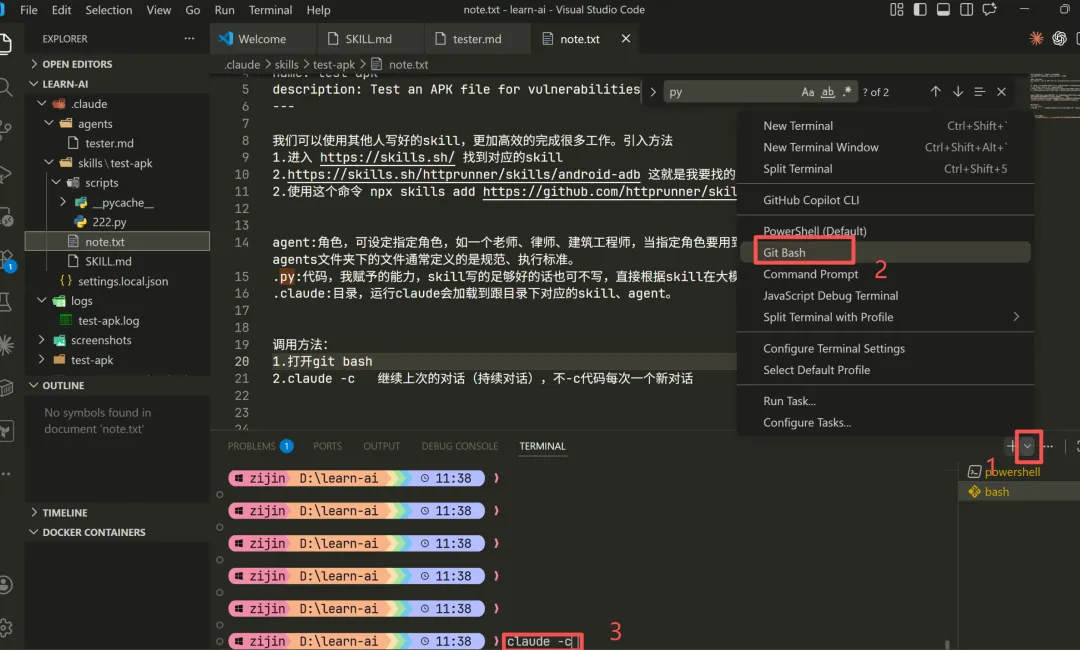Switch to the DEBUG CONSOLE panel tab
Screen dimensions: 1080x650
[459, 446]
